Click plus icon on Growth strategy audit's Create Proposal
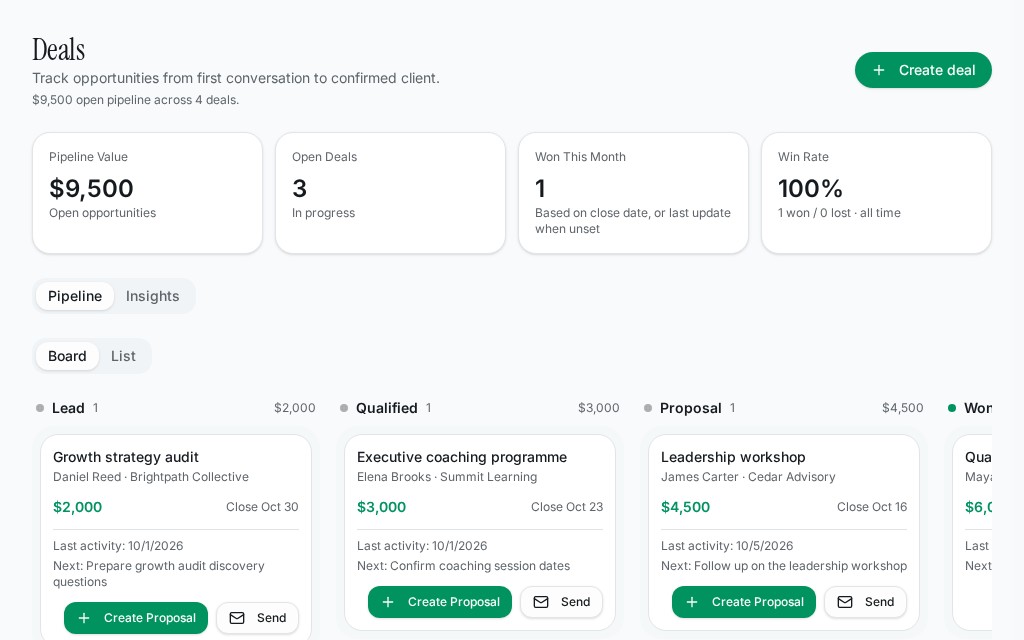 pos(84,618)
